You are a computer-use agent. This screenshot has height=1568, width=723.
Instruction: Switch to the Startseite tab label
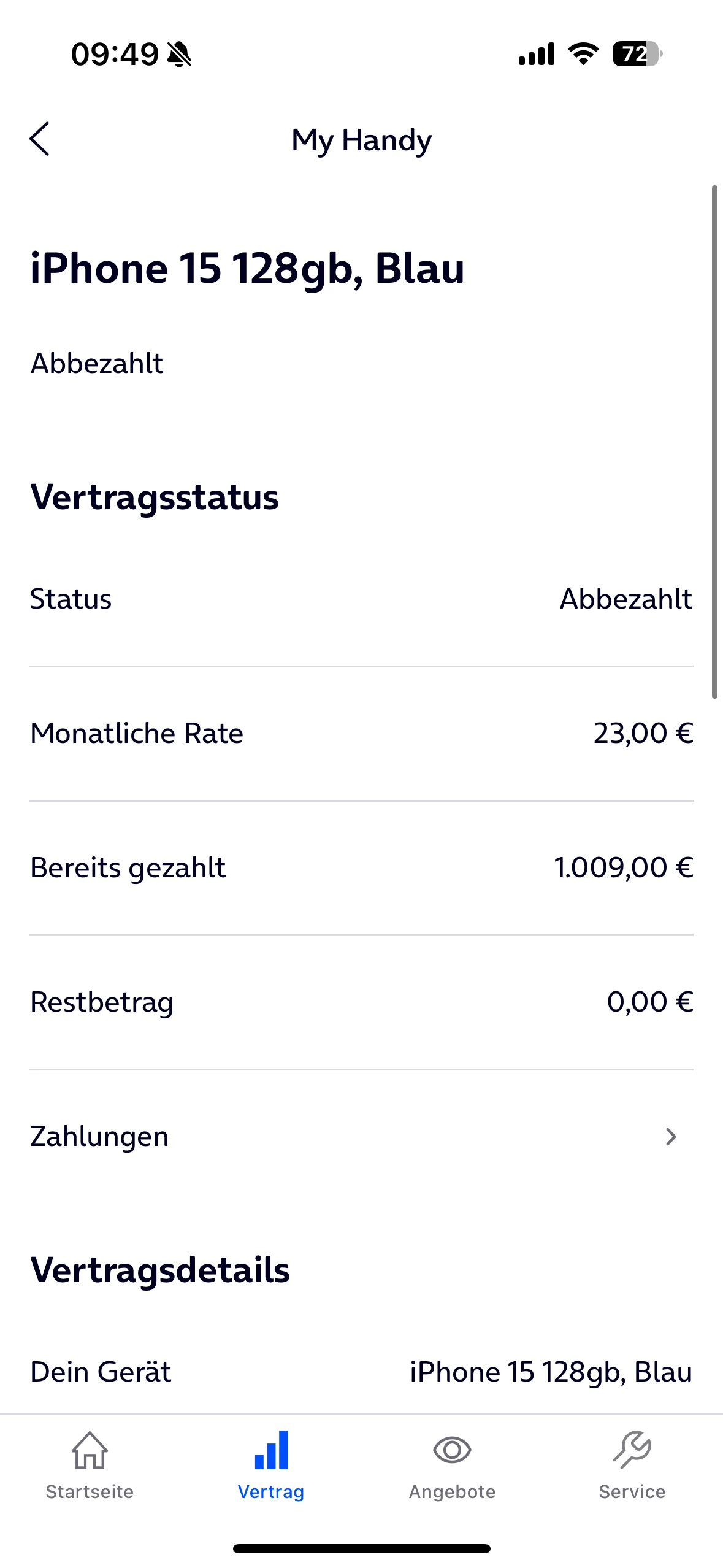(x=90, y=1491)
